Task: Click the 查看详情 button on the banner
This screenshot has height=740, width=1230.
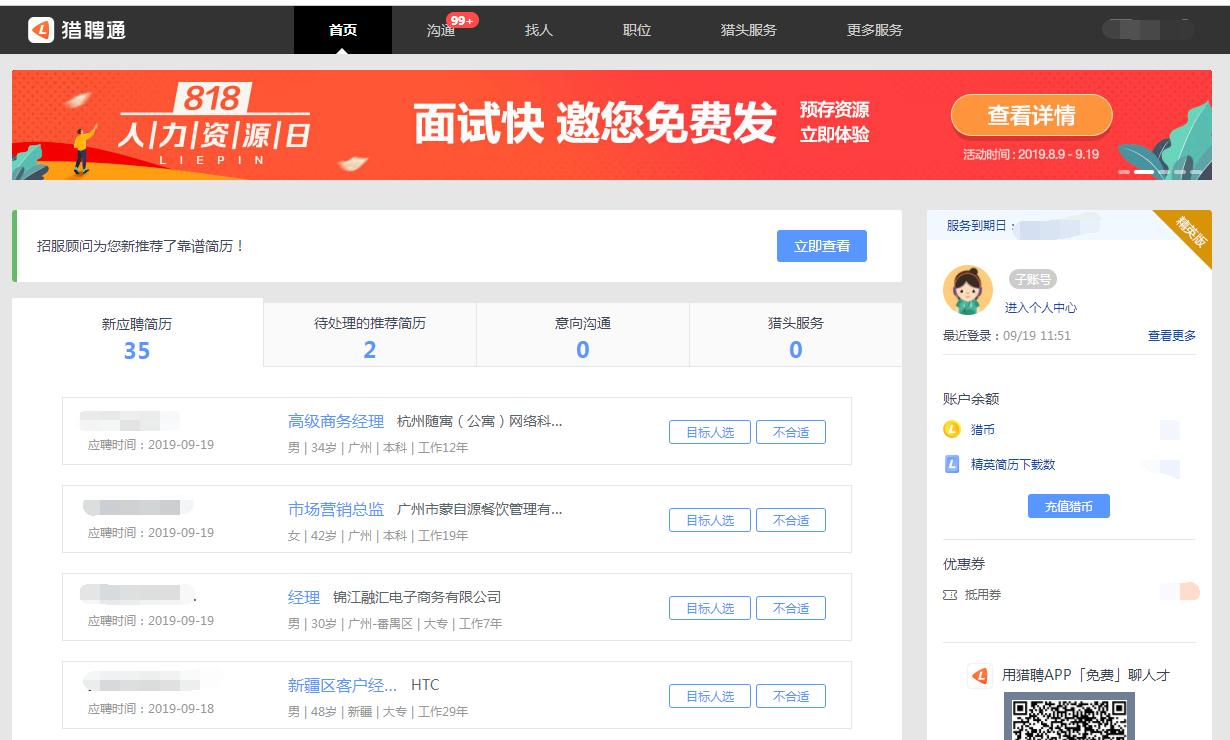Action: tap(1030, 115)
